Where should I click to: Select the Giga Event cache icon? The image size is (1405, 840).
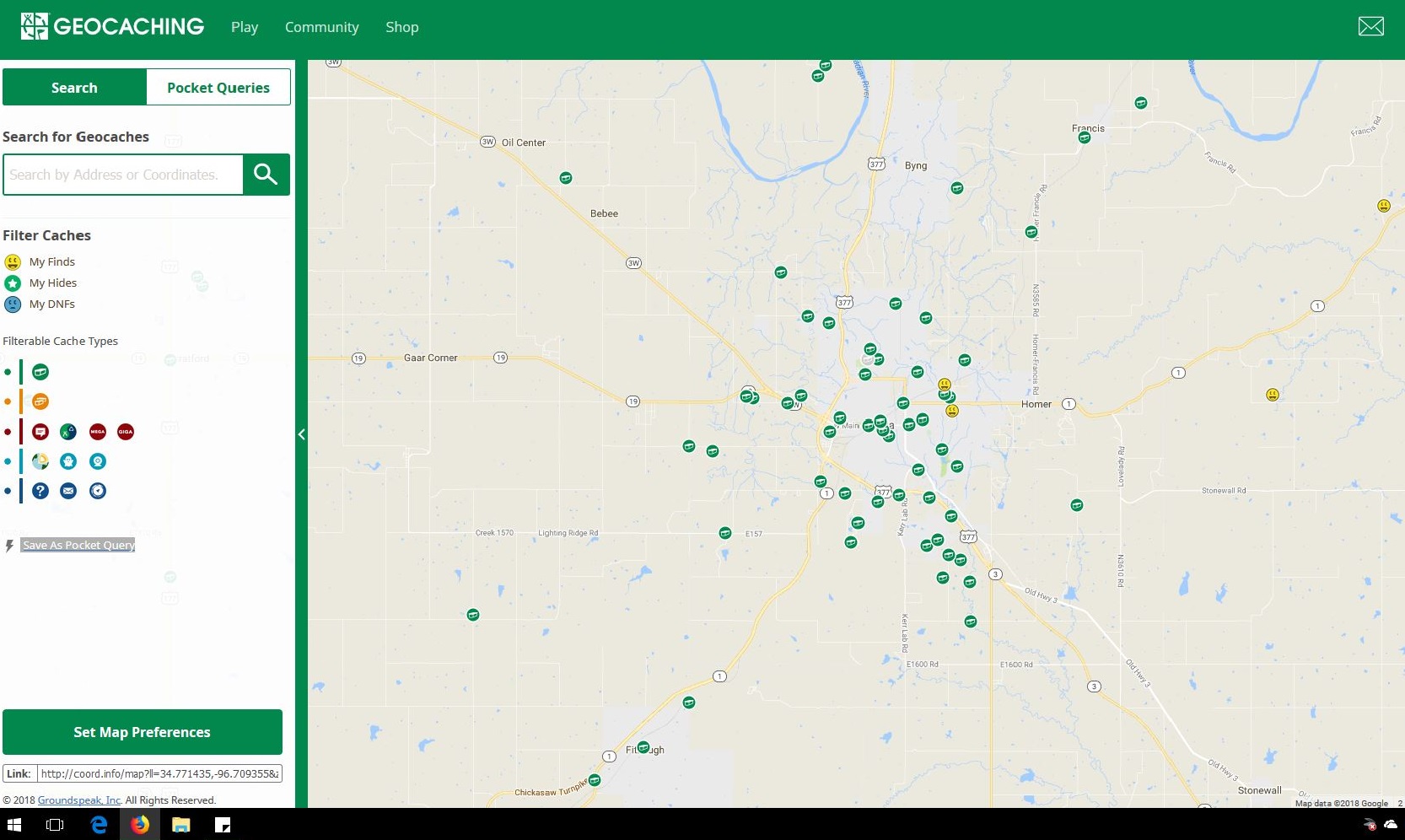125,431
